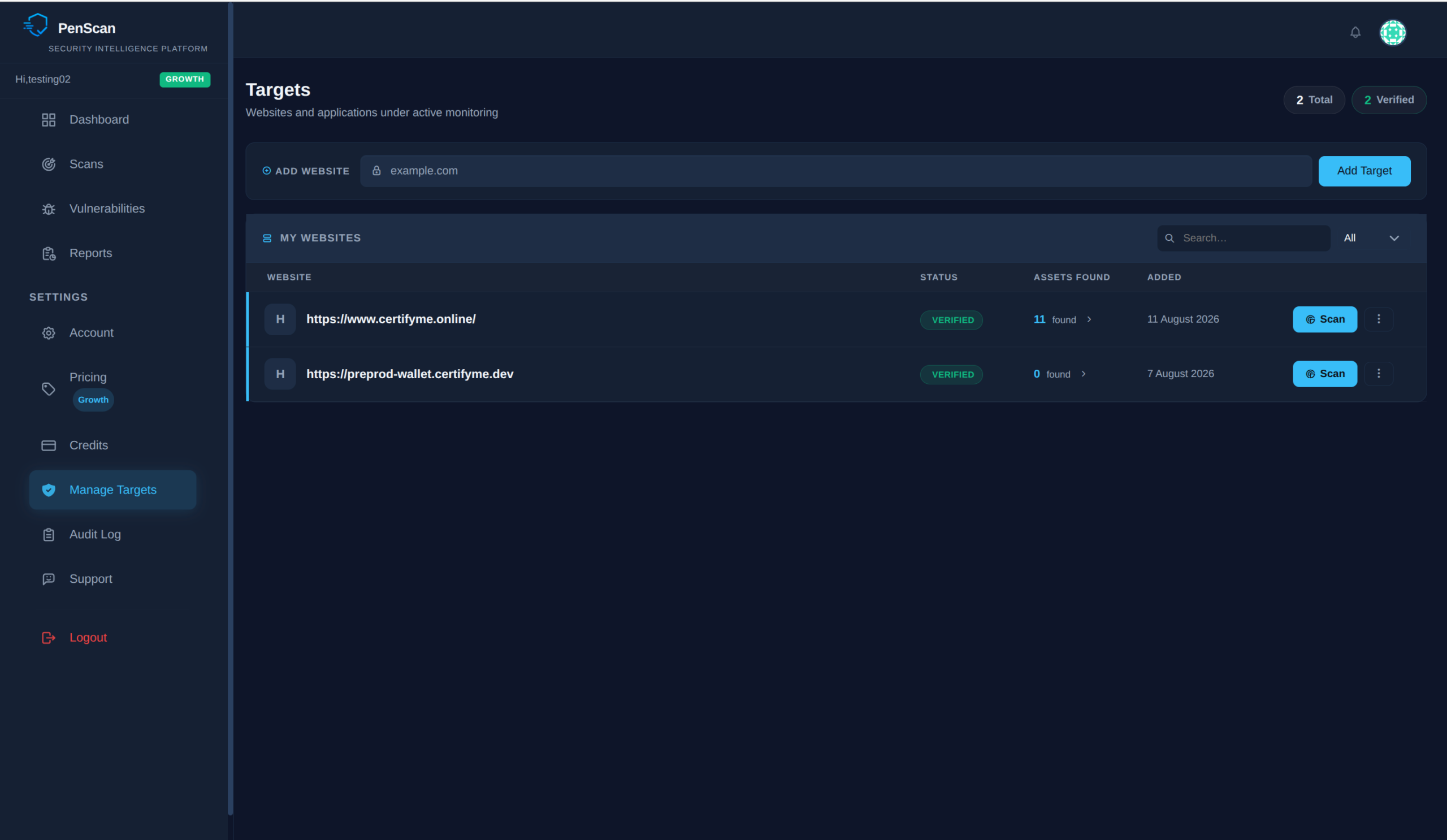
Task: Scan the www.certifyme.online website
Action: 1325,319
